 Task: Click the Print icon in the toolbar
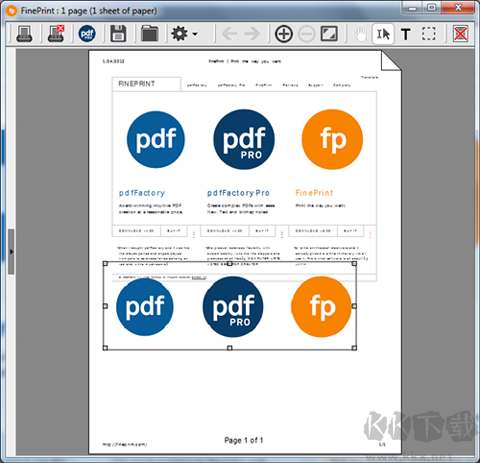24,34
